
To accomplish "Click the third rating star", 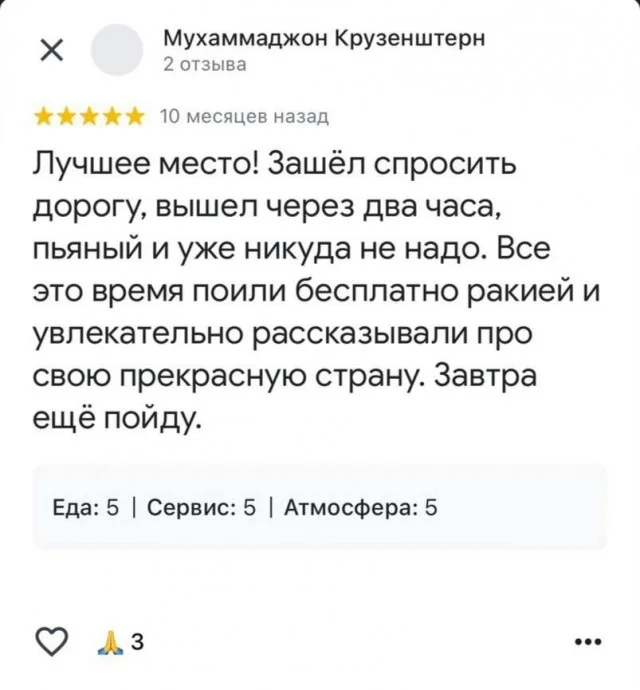I will click(x=88, y=118).
